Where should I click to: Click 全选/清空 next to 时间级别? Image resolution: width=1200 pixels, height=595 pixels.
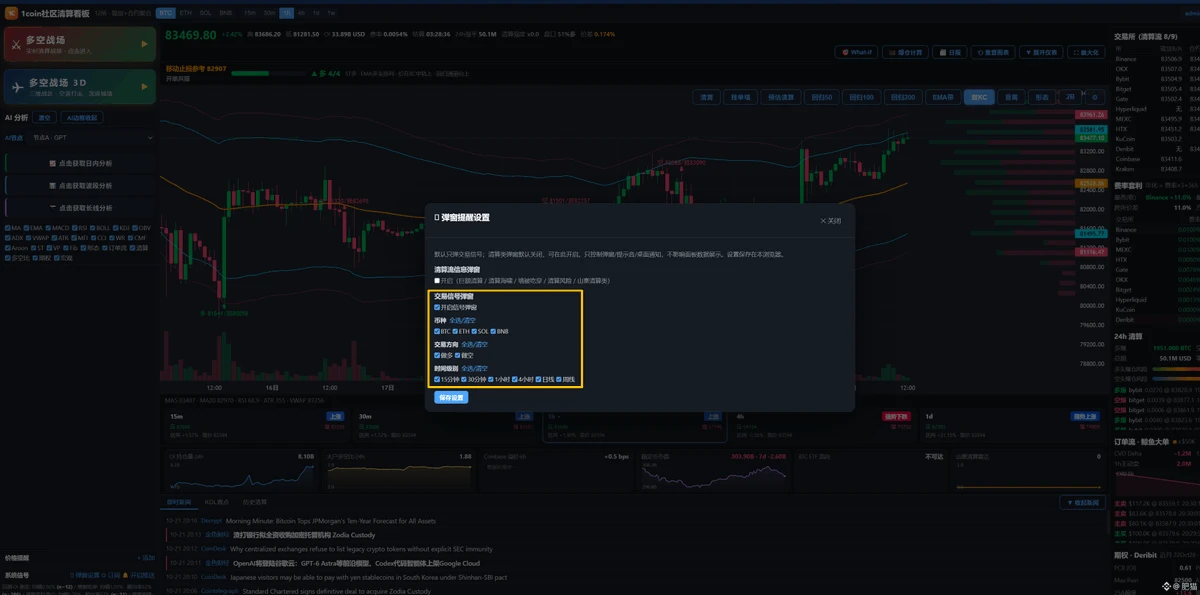(475, 368)
